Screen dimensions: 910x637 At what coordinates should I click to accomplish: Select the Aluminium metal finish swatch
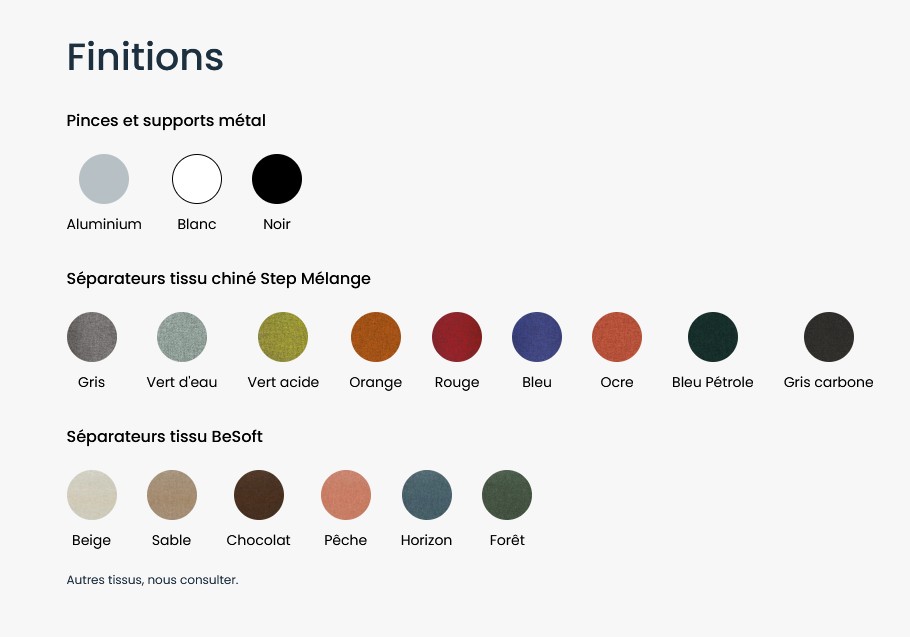(x=104, y=179)
